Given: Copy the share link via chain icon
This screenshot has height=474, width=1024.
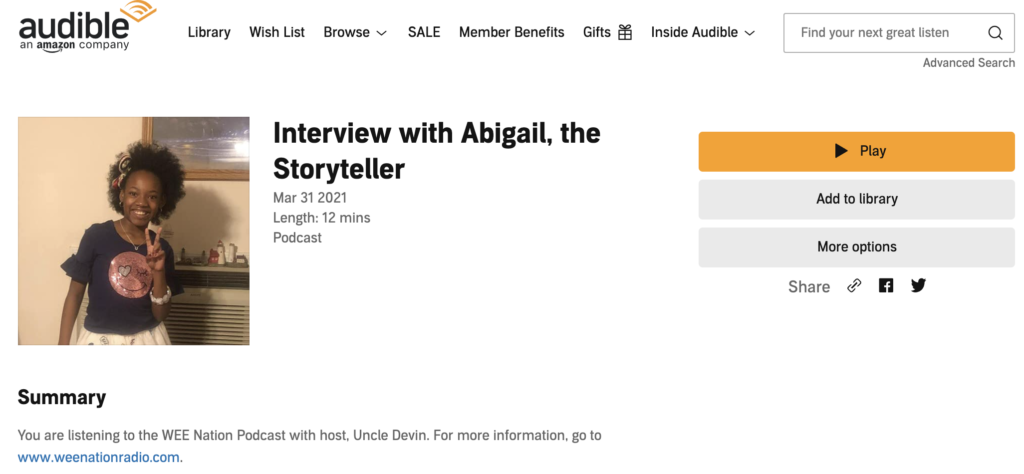Looking at the screenshot, I should pyautogui.click(x=854, y=286).
